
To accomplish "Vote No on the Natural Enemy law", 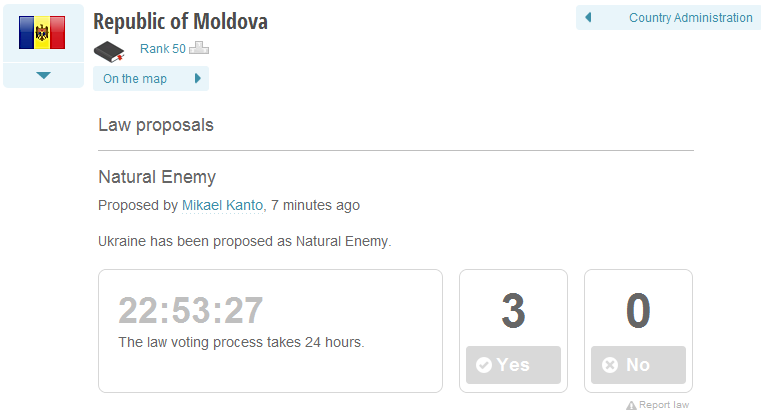I will click(638, 365).
